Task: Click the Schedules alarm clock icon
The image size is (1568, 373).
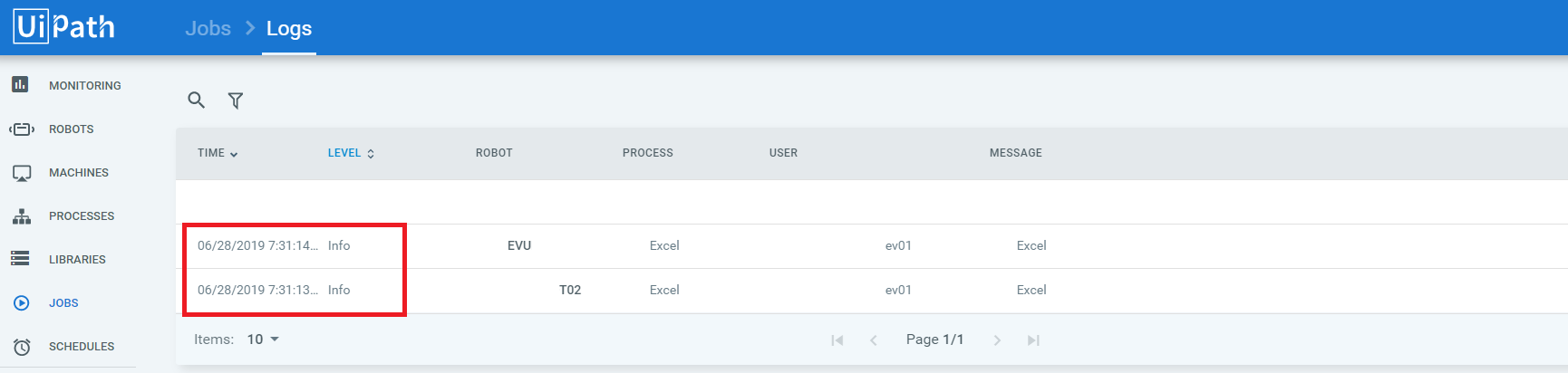Action: [x=22, y=347]
